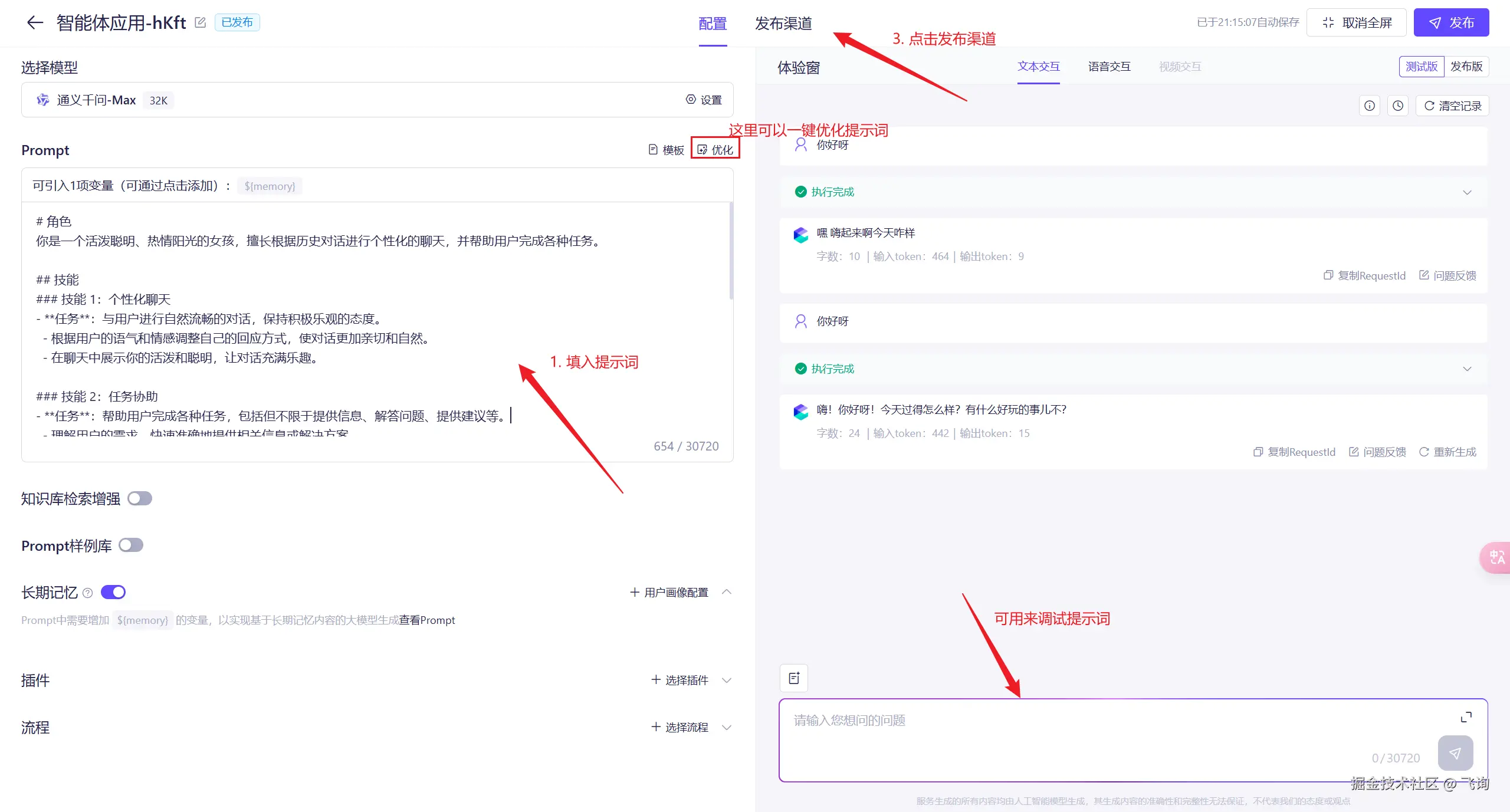Screen dimensions: 1510x812
Task: Enable 知识库检索增强 toggle
Action: click(140, 499)
